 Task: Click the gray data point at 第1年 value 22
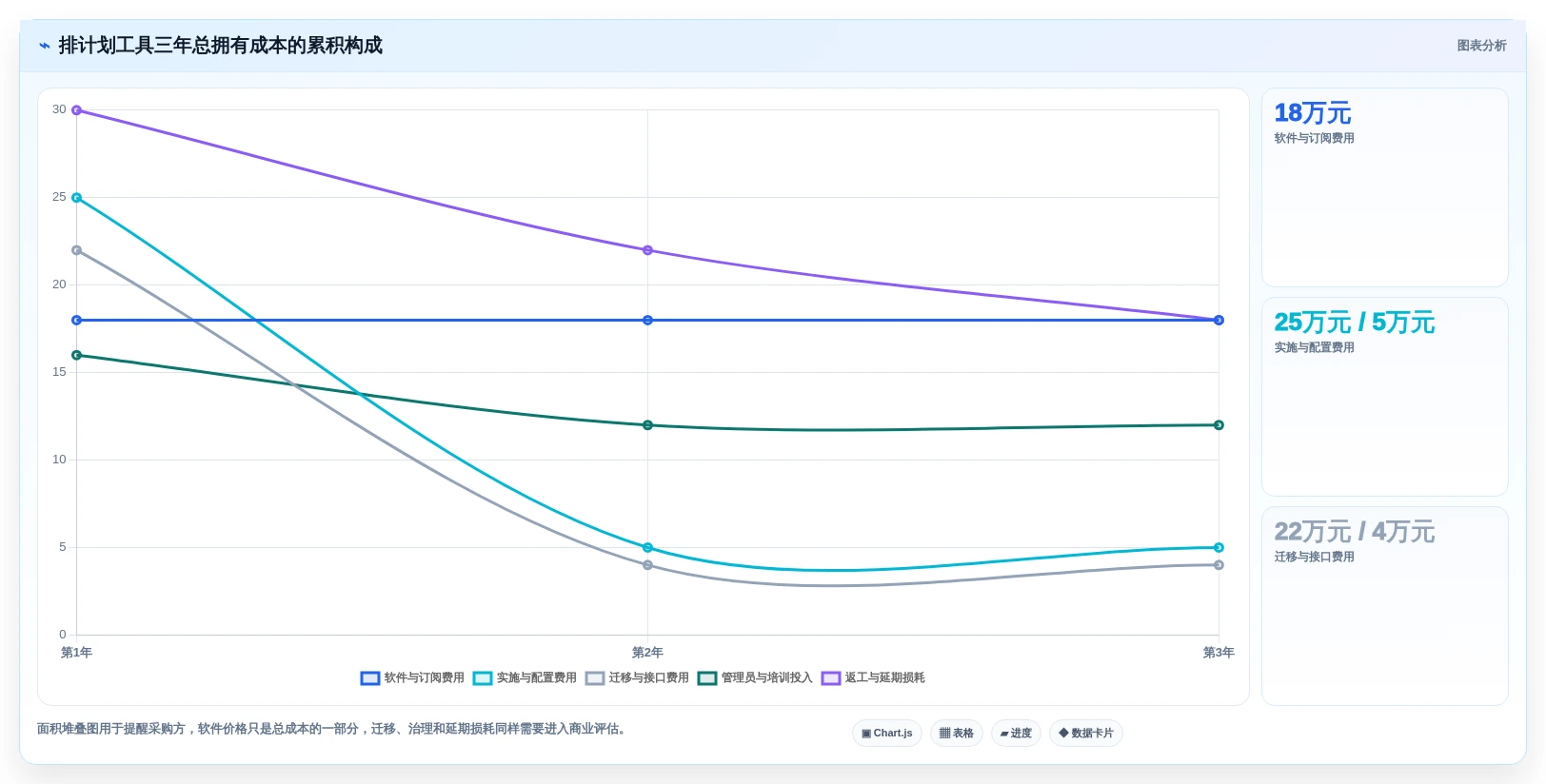click(x=77, y=250)
